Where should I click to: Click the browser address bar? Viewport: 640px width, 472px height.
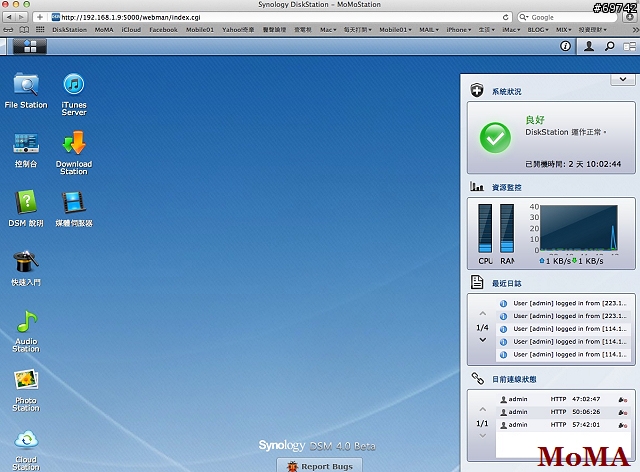280,17
